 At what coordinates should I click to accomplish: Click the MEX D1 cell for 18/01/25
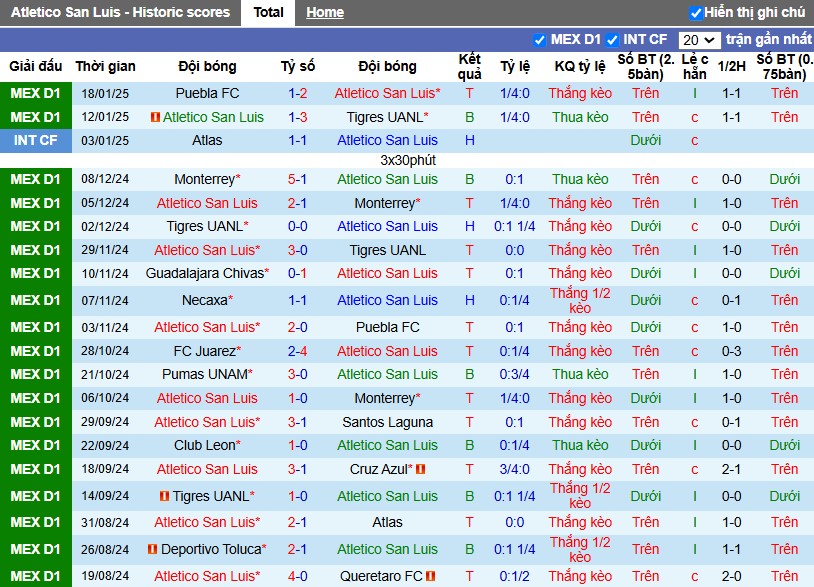[x=36, y=93]
